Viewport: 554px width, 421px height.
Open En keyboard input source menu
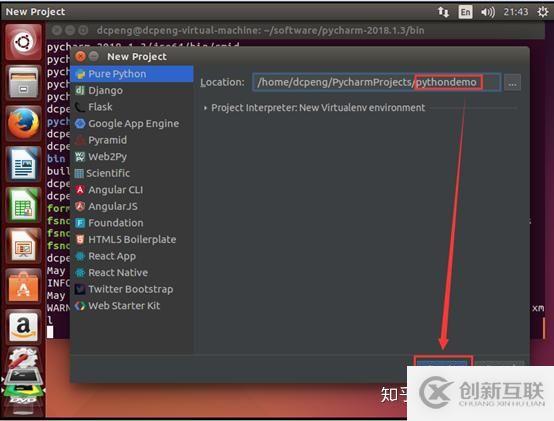coord(465,12)
